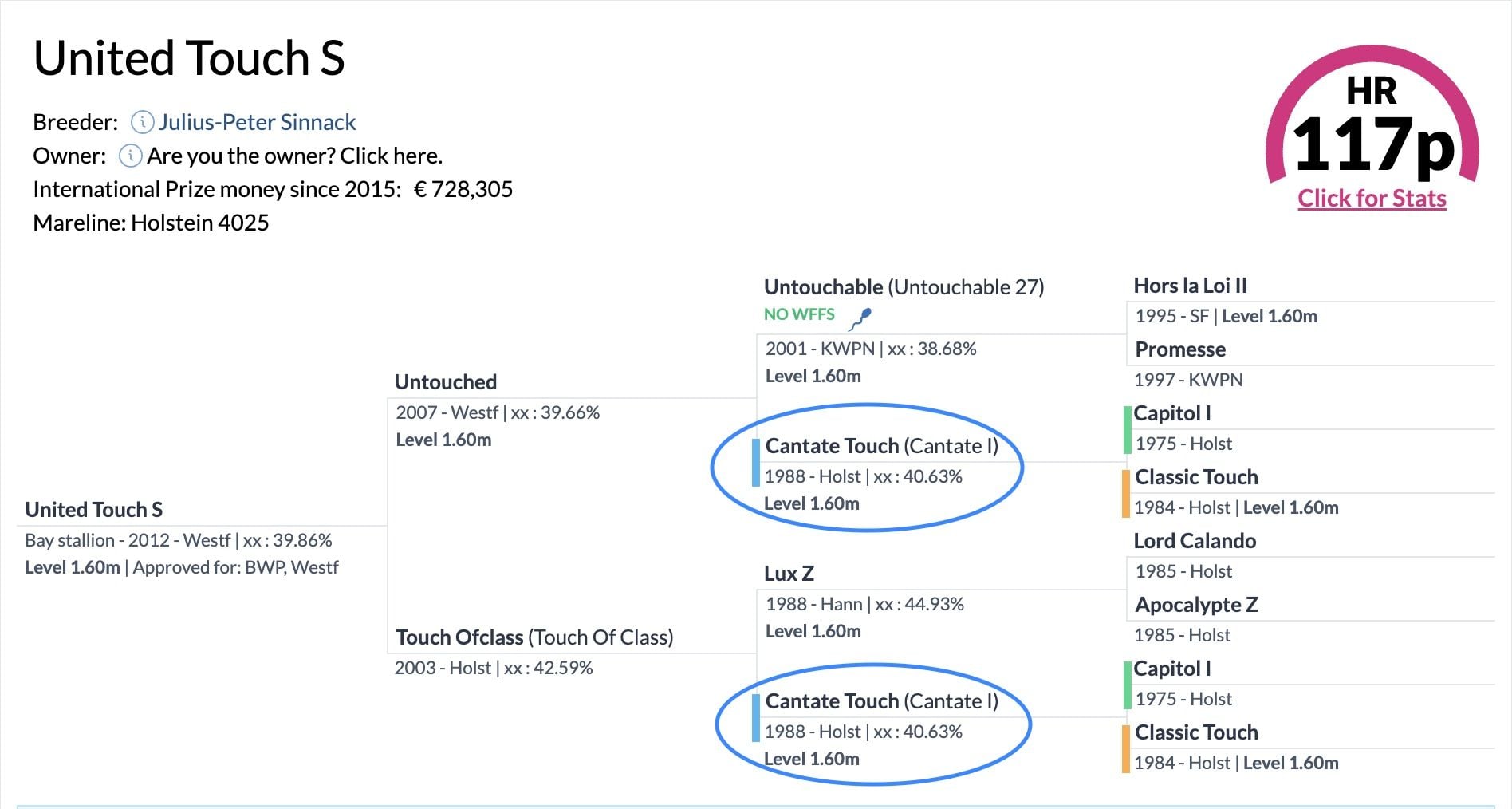
Task: Click the NO WFFS label under Untouchable
Action: click(799, 314)
